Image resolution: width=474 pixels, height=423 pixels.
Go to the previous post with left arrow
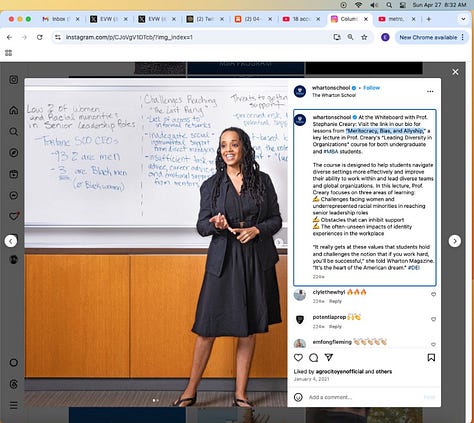point(11,241)
